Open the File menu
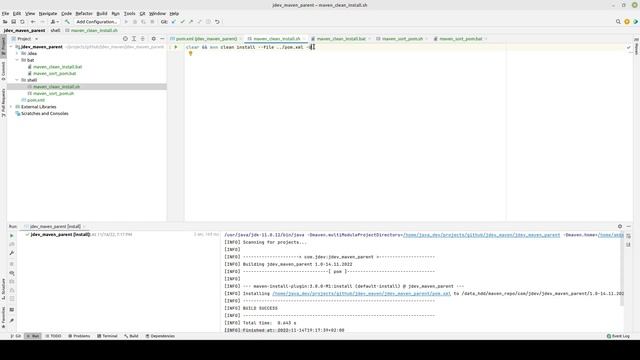Image resolution: width=640 pixels, height=360 pixels. point(5,13)
